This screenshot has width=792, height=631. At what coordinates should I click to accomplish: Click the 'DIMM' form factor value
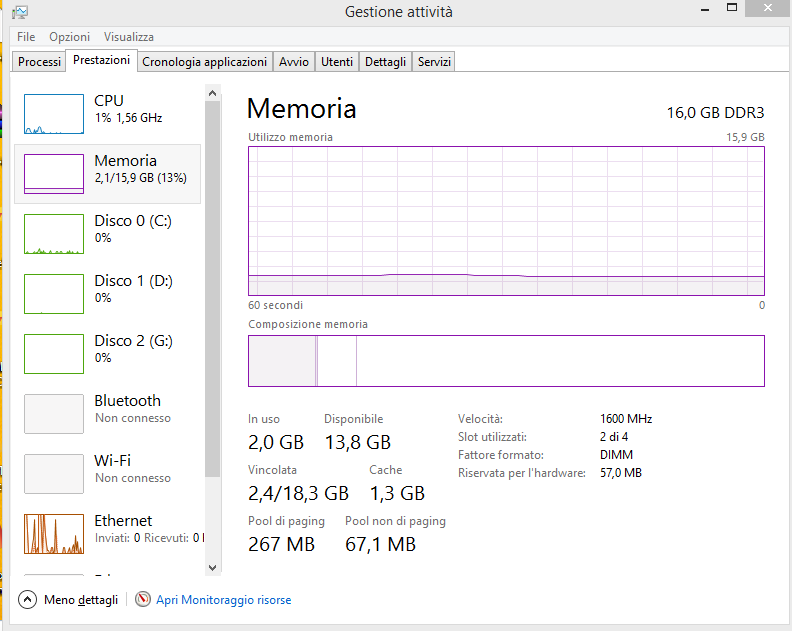click(x=617, y=455)
